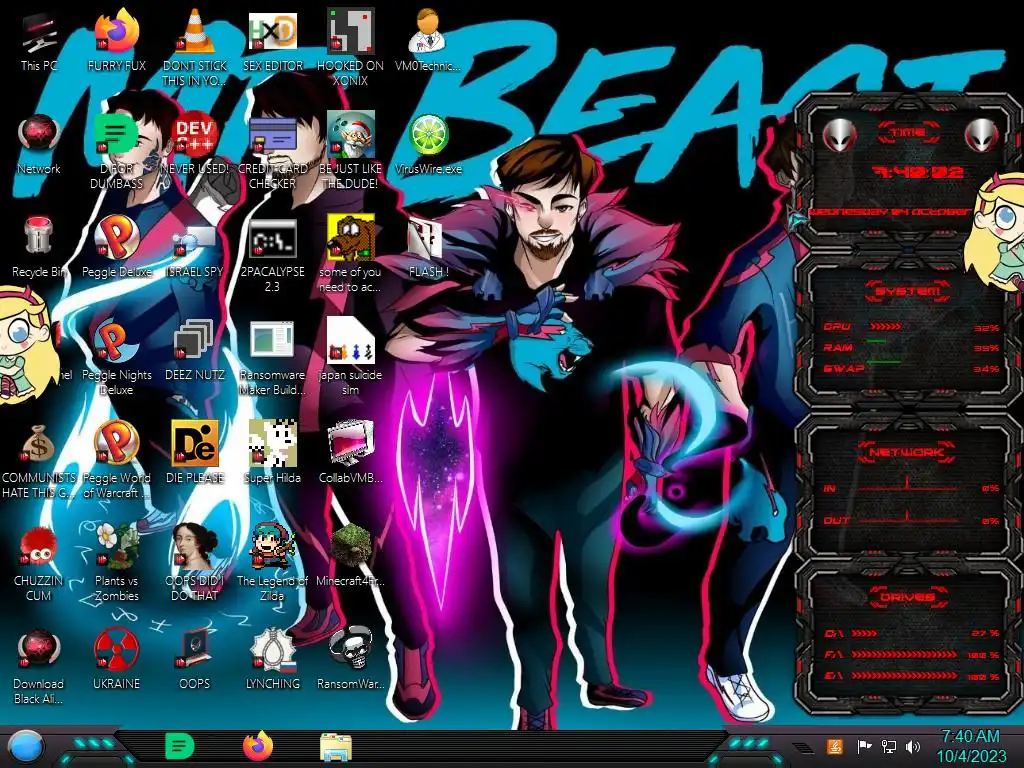Open network status tray icon
Image resolution: width=1024 pixels, height=768 pixels.
[888, 746]
